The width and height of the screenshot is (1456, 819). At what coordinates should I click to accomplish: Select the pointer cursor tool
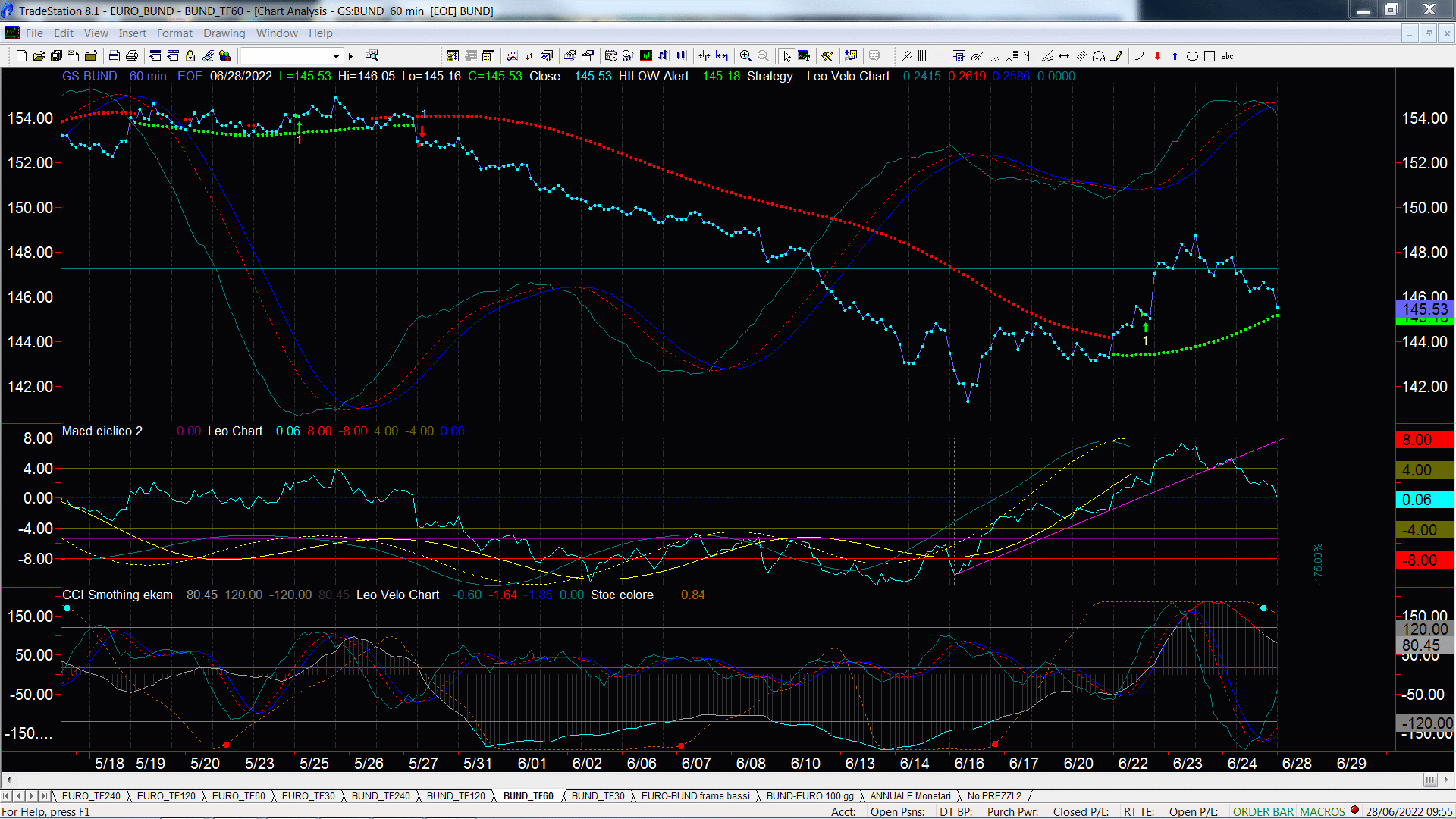(786, 56)
